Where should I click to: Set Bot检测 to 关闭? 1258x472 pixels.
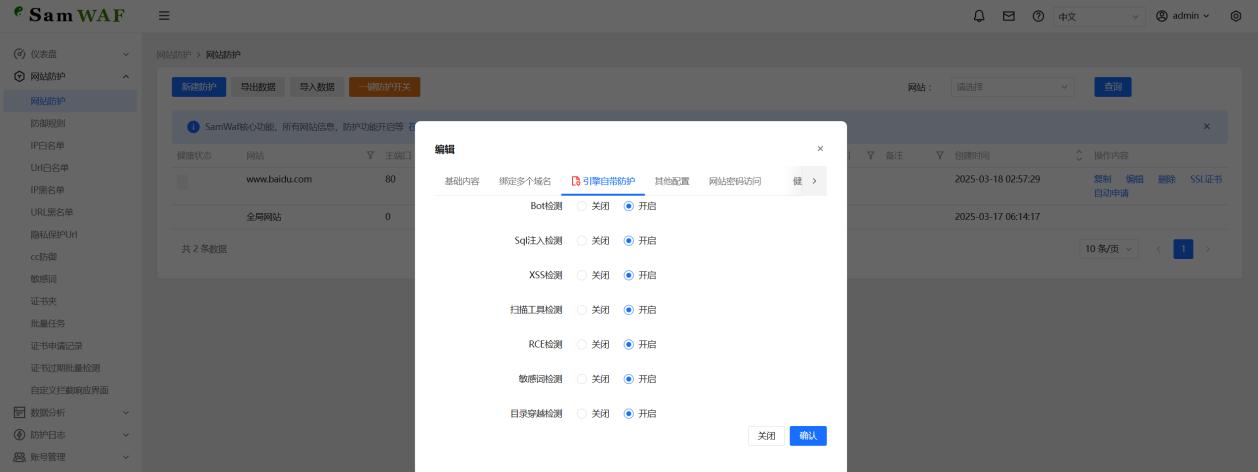click(583, 206)
